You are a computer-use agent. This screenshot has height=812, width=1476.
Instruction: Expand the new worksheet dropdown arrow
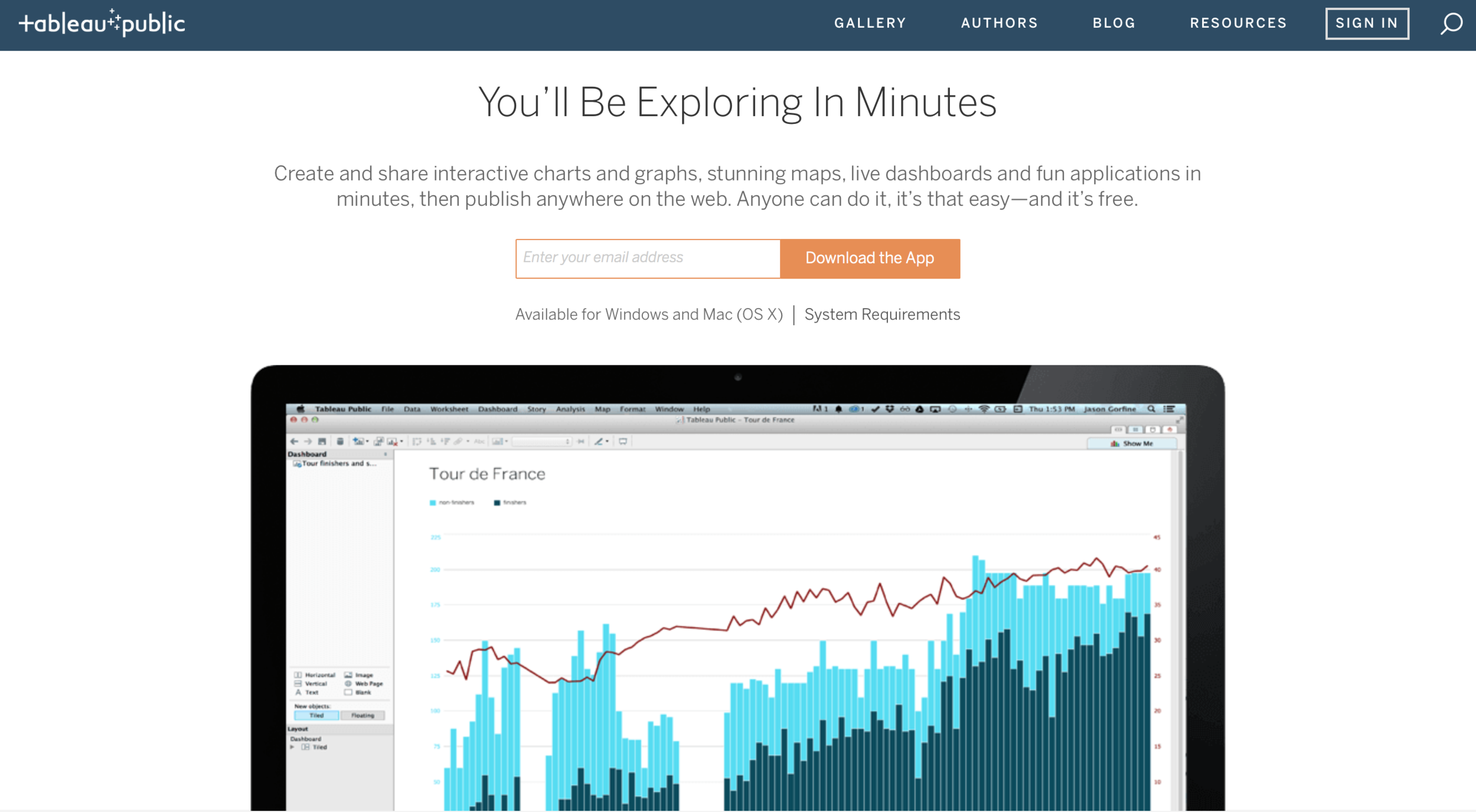tap(367, 441)
